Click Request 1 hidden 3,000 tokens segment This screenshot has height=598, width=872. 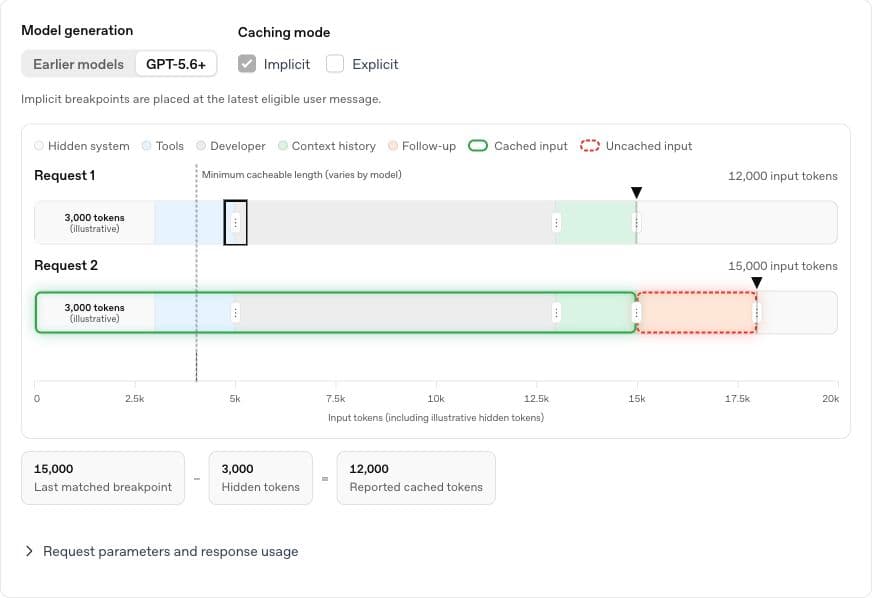point(95,223)
